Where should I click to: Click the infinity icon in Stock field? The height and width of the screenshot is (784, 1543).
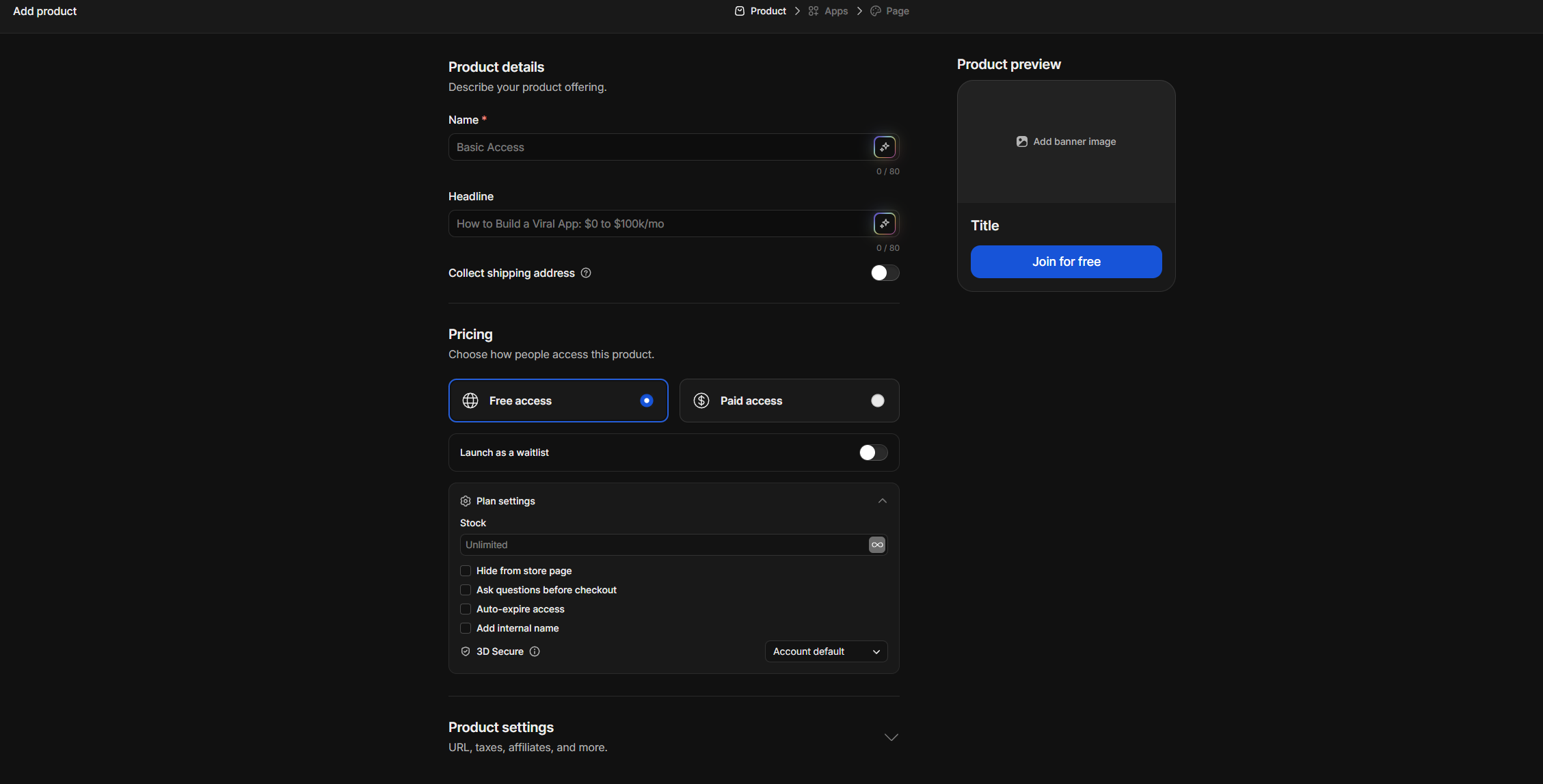point(877,545)
